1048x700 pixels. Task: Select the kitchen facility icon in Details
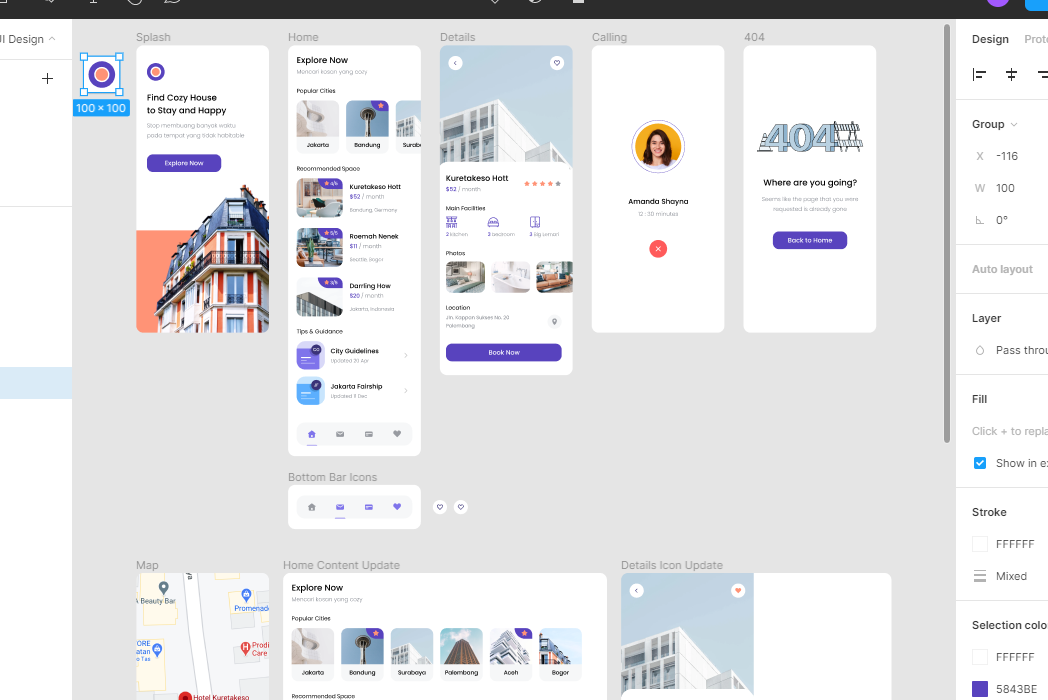(452, 222)
